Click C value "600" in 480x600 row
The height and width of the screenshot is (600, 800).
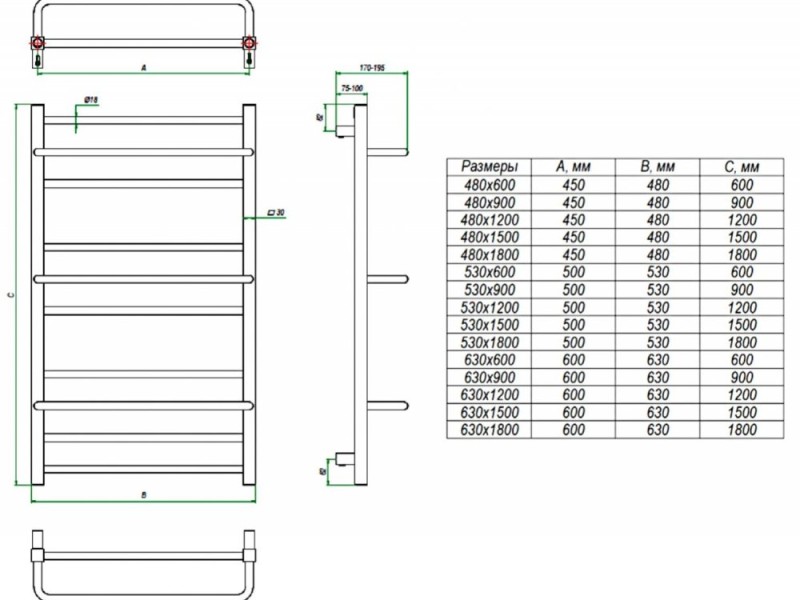coord(741,185)
